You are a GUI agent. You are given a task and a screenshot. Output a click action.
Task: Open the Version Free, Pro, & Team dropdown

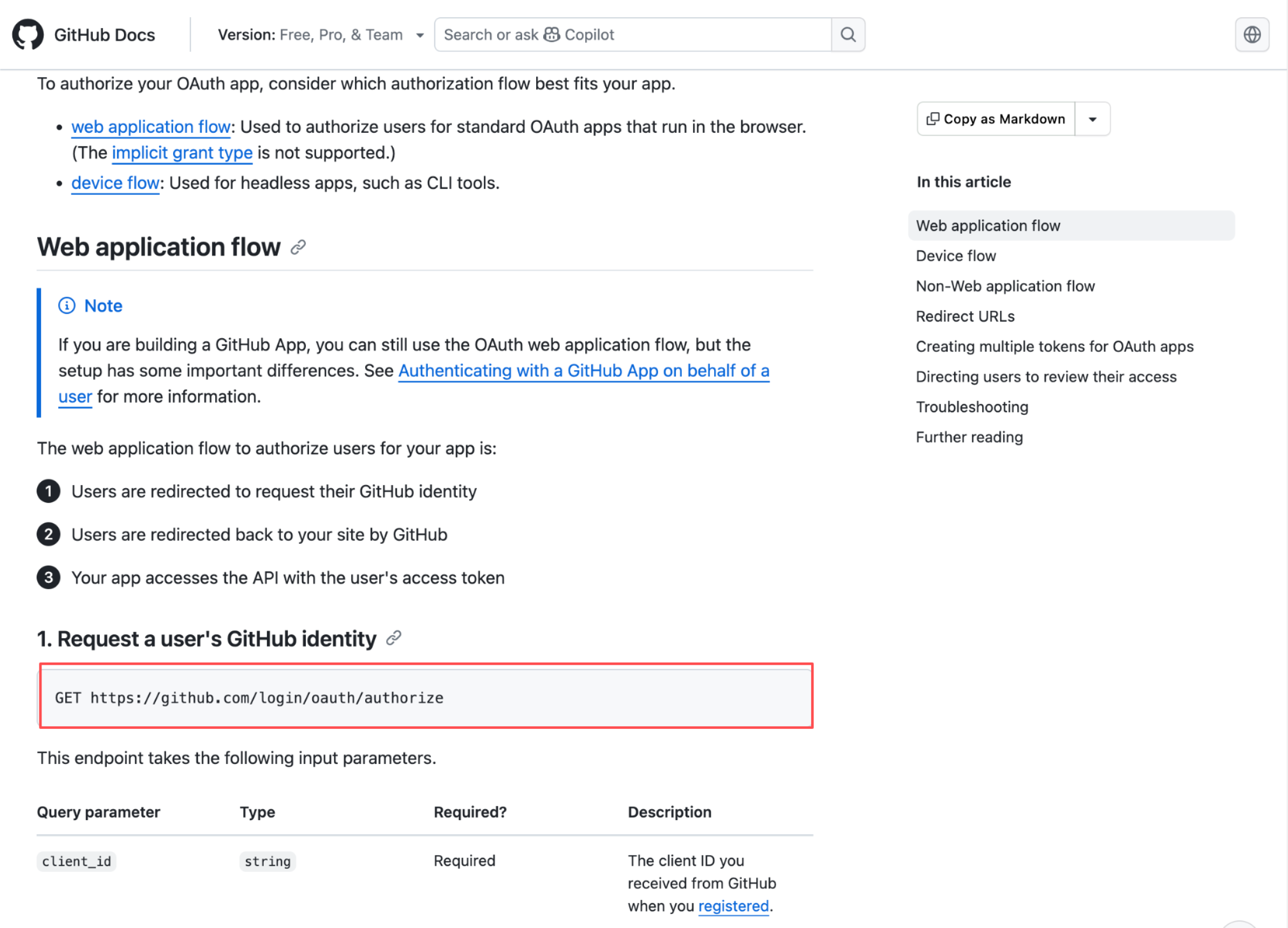point(321,35)
